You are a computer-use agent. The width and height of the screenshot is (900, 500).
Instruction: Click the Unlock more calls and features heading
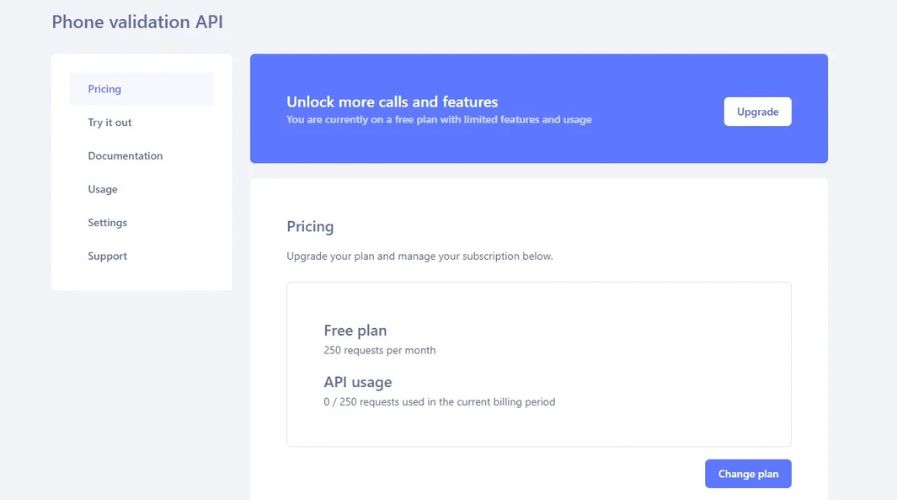pos(392,102)
